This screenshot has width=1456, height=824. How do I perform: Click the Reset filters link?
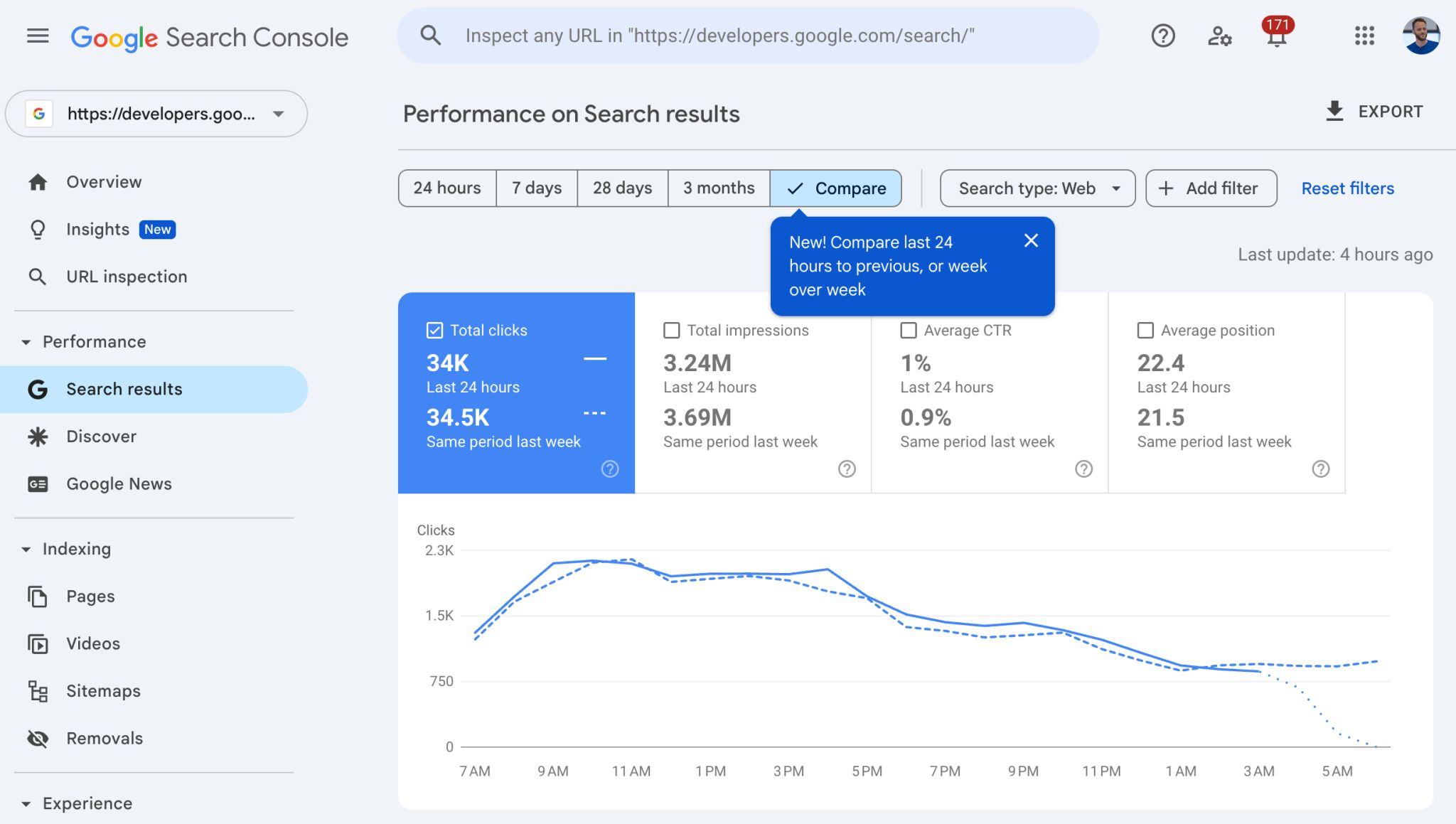pyautogui.click(x=1347, y=188)
